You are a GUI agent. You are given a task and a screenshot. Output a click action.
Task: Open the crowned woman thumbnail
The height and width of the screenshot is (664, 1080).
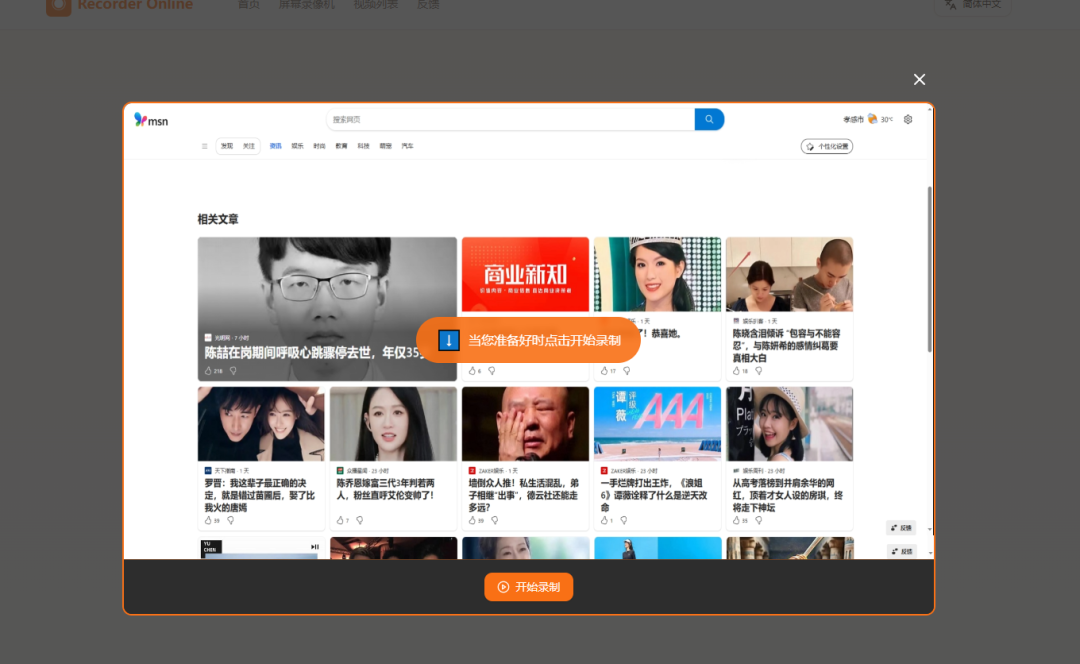(657, 274)
